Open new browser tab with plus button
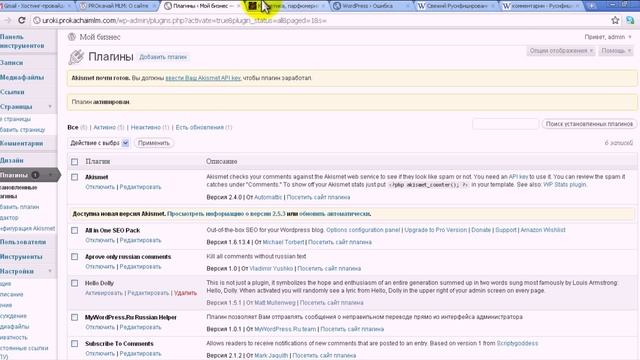The height and width of the screenshot is (360, 640). click(x=591, y=6)
